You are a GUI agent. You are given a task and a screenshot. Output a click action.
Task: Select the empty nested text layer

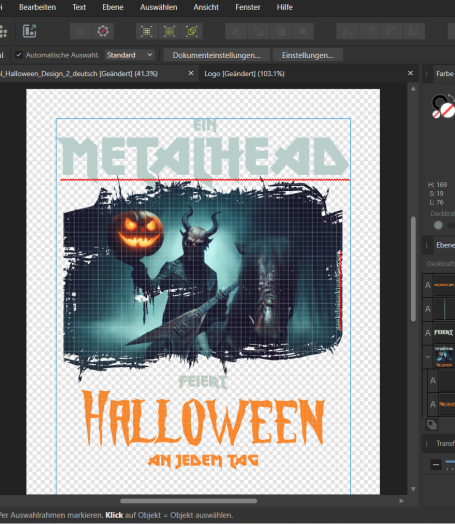pos(442,380)
